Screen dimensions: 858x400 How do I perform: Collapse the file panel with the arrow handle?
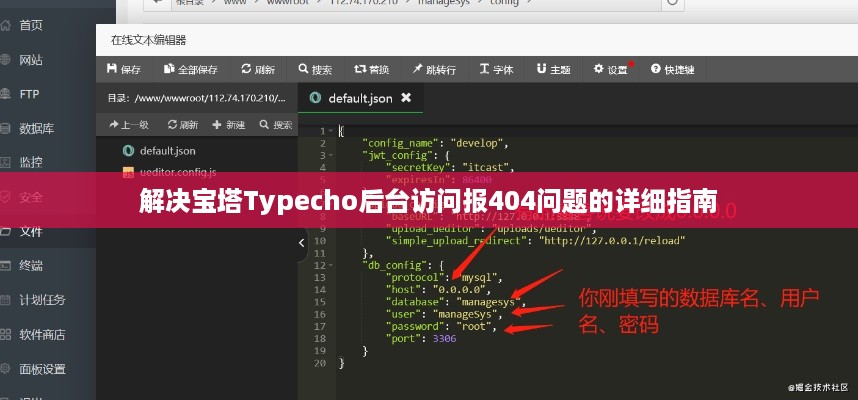pos(302,243)
